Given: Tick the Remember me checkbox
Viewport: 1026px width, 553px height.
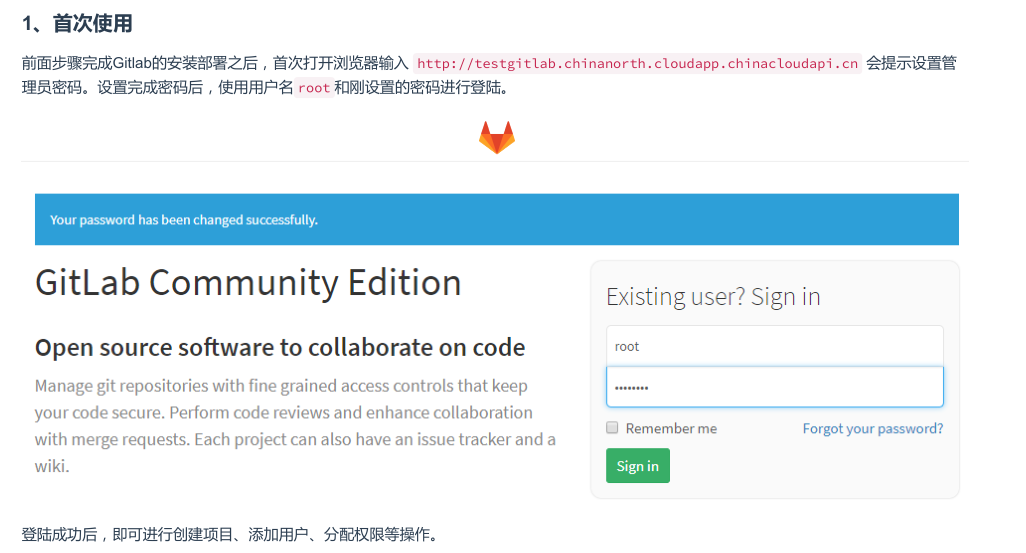Looking at the screenshot, I should pyautogui.click(x=612, y=427).
